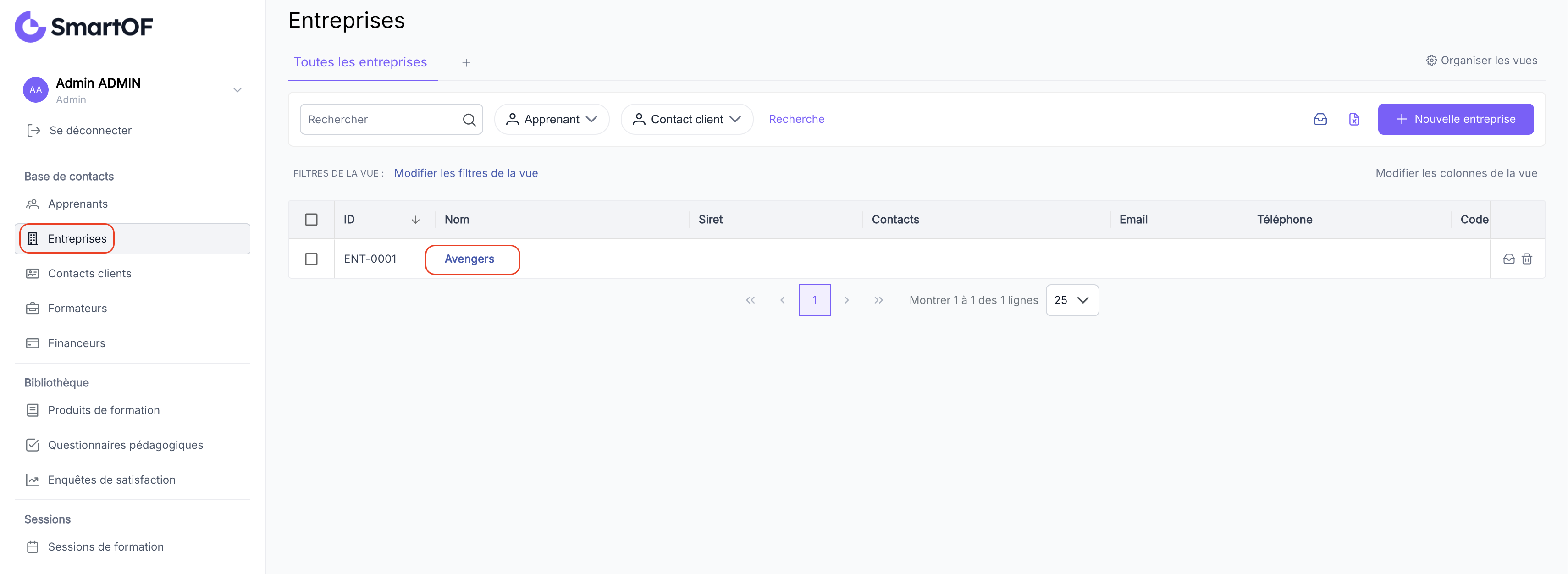Open the Apprenant filter dropdown
The height and width of the screenshot is (574, 1568).
pos(552,119)
